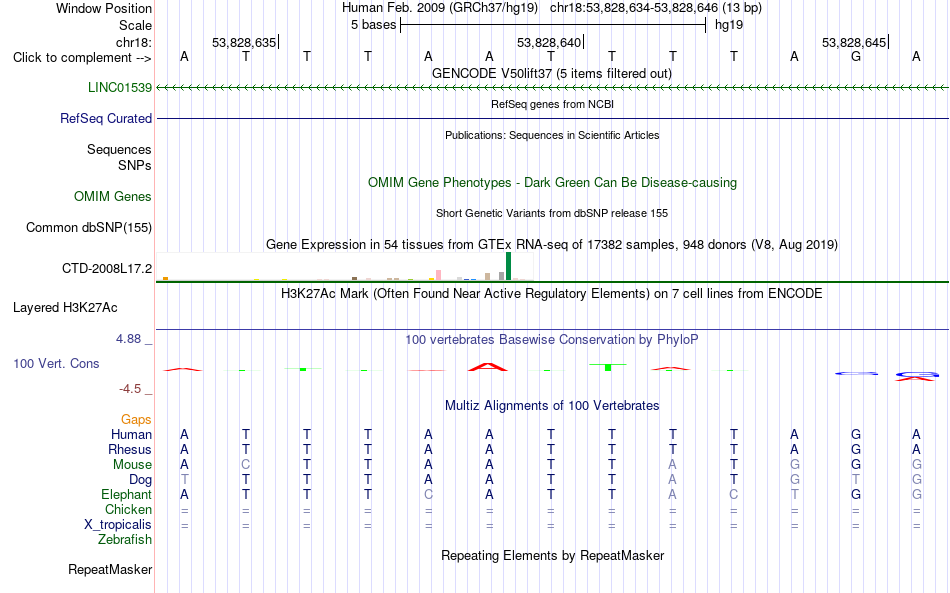
Task: Click the G base in the complement row
Action: click(855, 56)
